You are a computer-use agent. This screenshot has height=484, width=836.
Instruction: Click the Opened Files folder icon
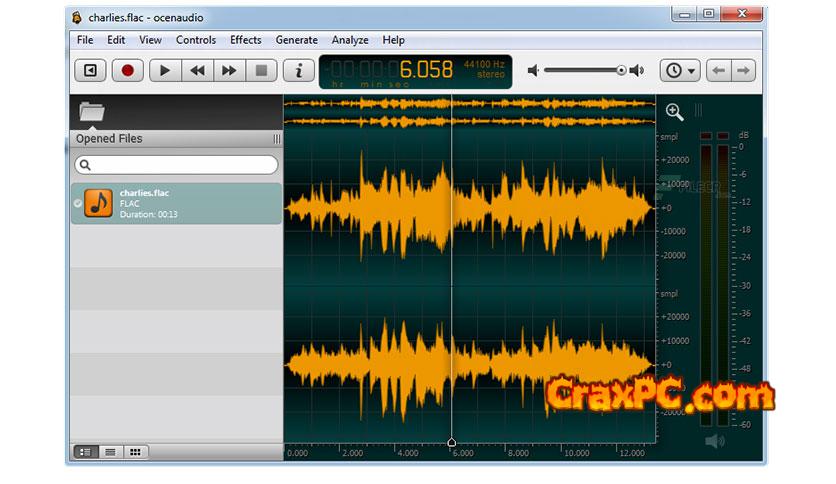(x=92, y=112)
